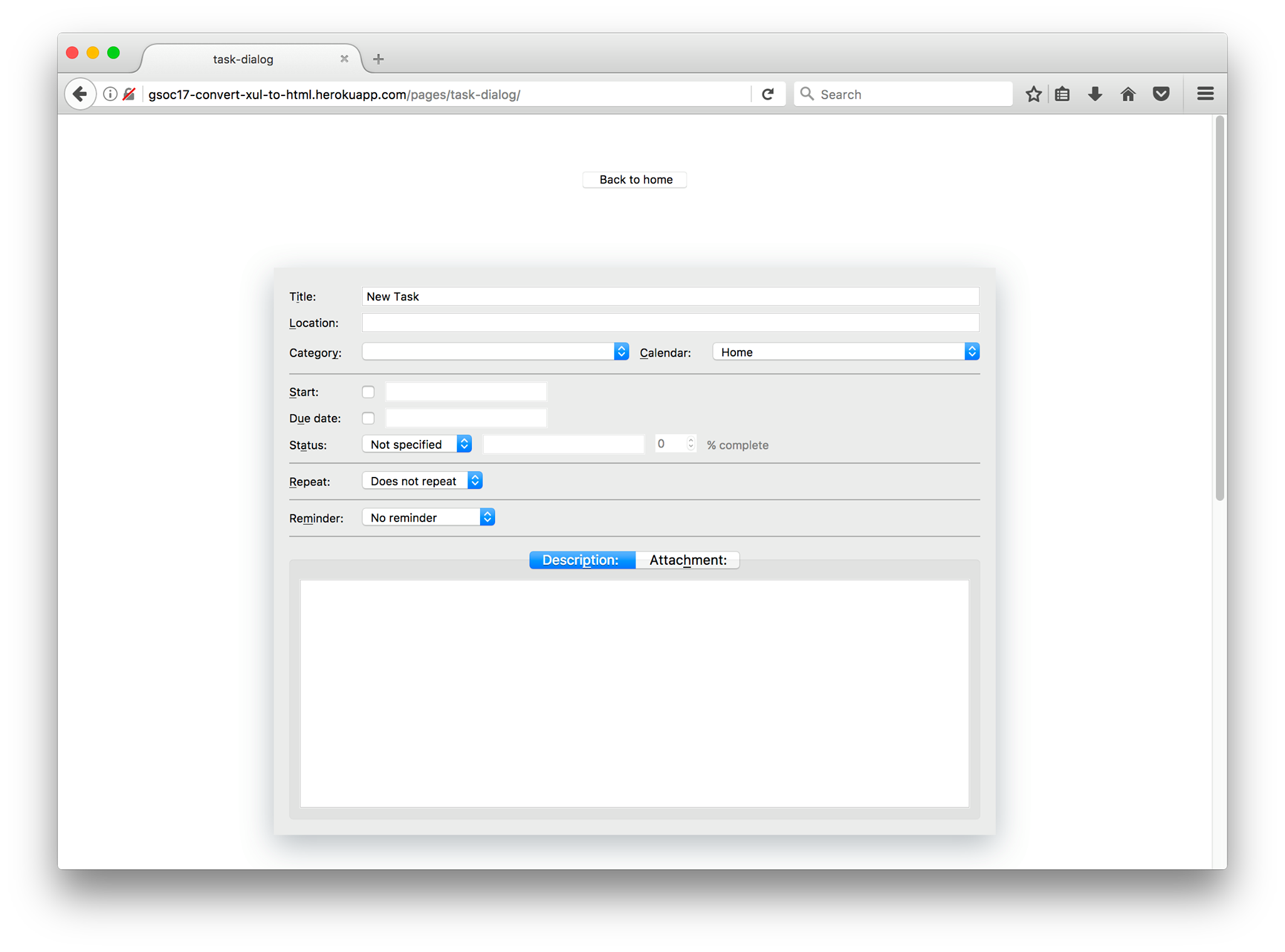Image resolution: width=1285 pixels, height=952 pixels.
Task: Enable the Start date checkbox
Action: coord(368,392)
